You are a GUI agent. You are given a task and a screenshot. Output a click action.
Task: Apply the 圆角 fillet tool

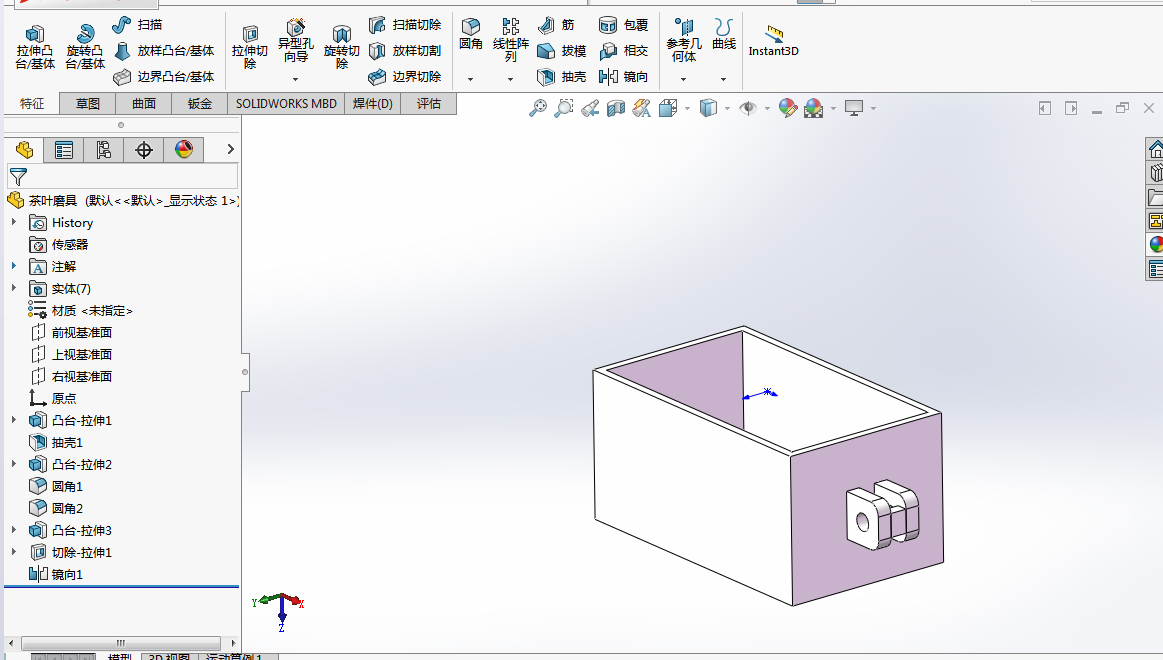click(x=471, y=35)
